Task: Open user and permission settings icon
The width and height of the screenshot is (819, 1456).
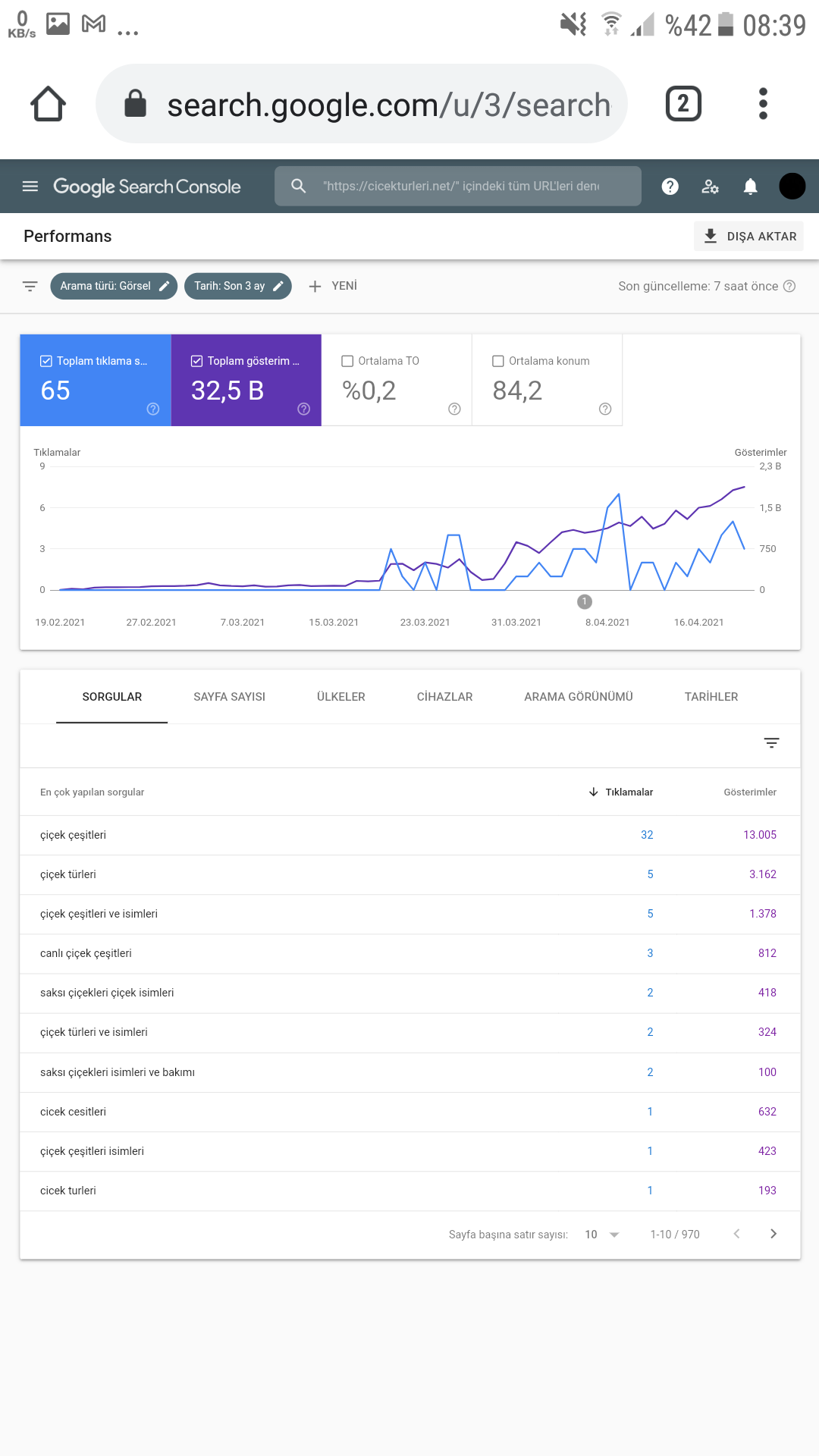Action: coord(710,187)
